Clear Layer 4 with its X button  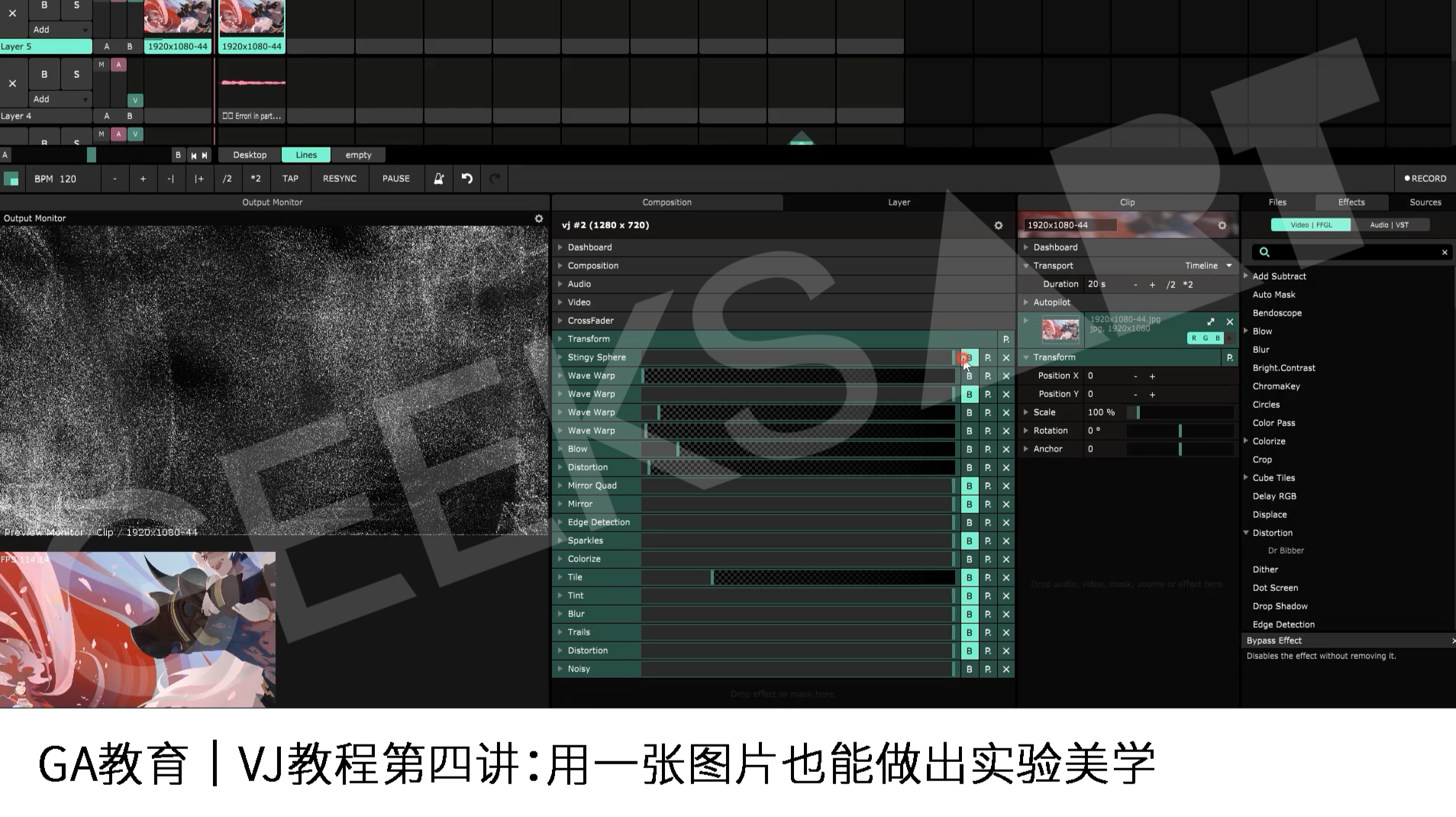[12, 83]
